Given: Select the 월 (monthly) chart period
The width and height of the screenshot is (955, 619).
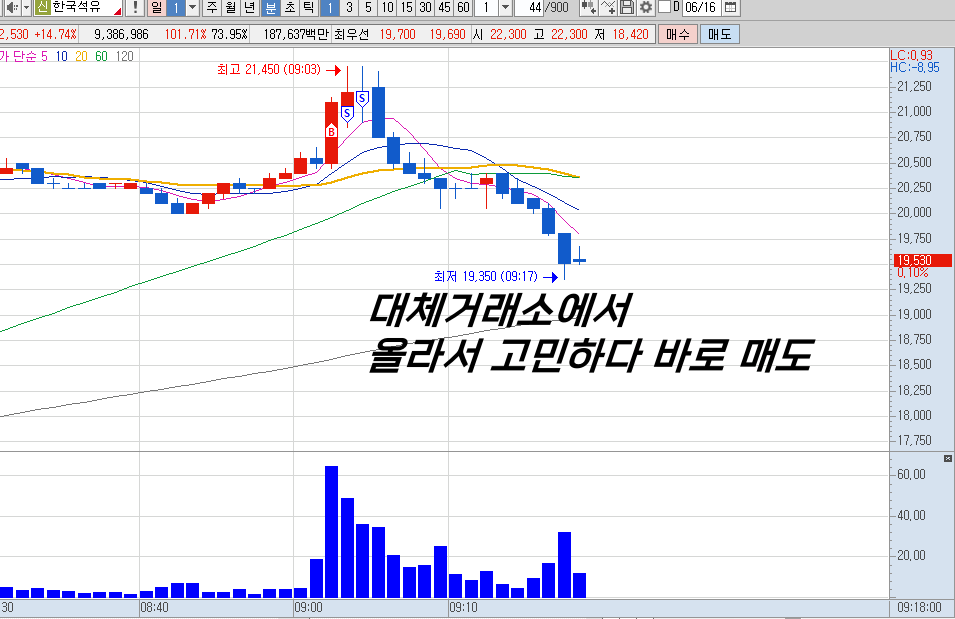Looking at the screenshot, I should (x=230, y=7).
